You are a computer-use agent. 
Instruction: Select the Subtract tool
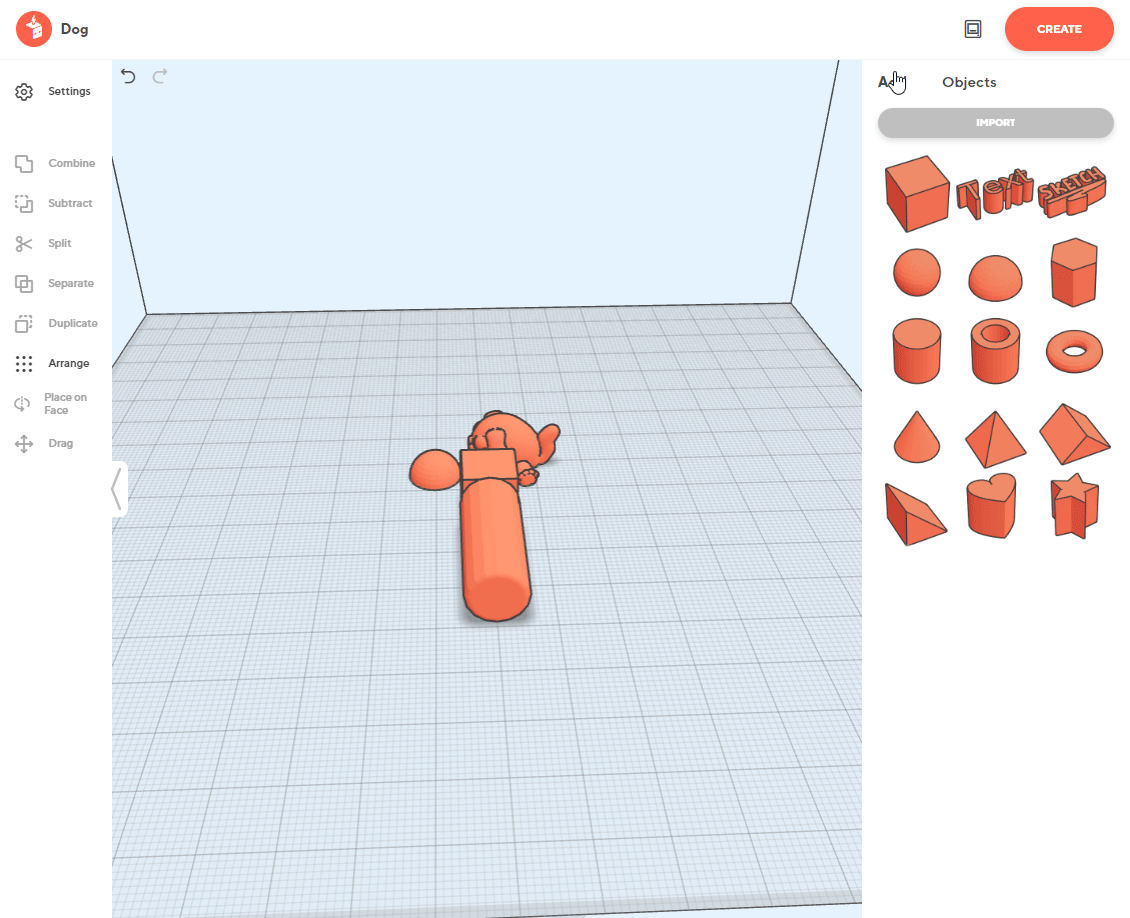(x=56, y=204)
